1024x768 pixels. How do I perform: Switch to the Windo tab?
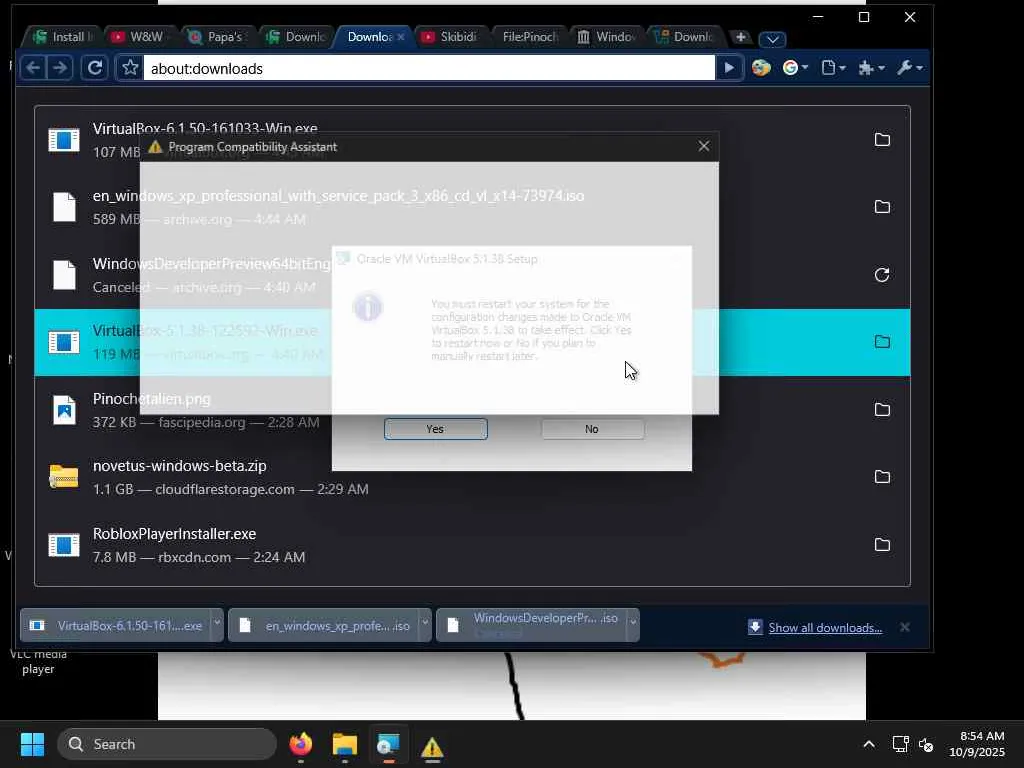pyautogui.click(x=607, y=37)
